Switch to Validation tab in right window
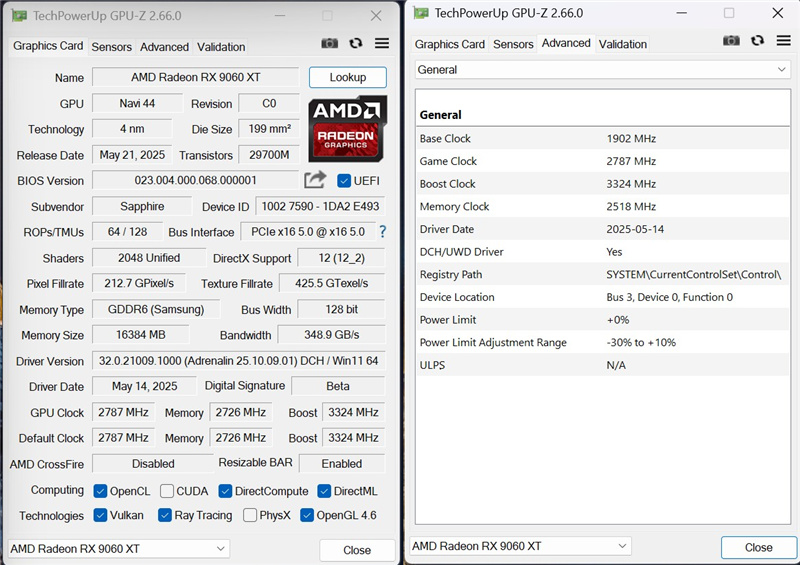The width and height of the screenshot is (800, 565). pos(623,44)
